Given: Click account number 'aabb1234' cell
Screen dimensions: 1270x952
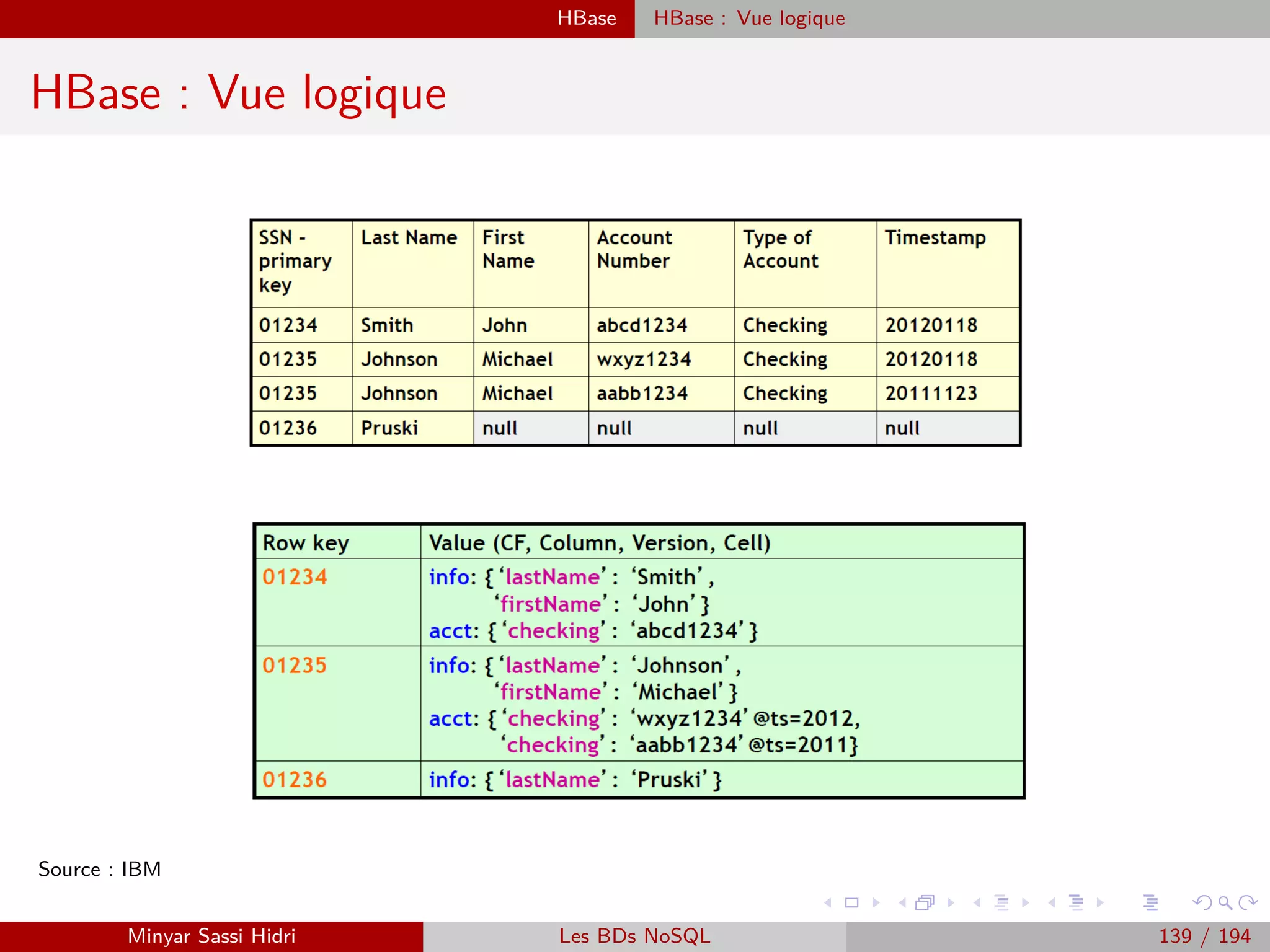Looking at the screenshot, I should (662, 393).
